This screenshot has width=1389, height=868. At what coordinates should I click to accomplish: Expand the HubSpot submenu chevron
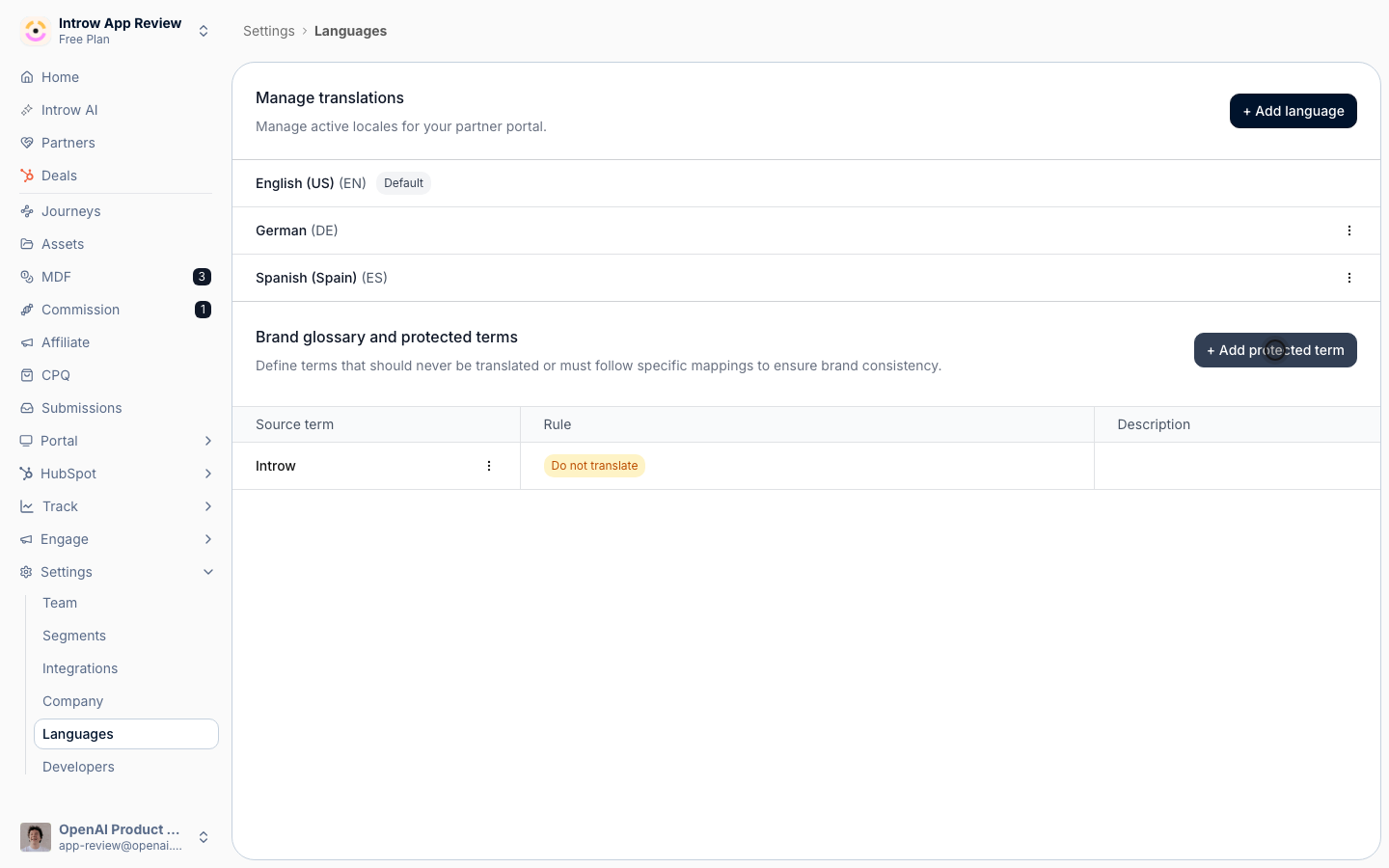coord(208,474)
